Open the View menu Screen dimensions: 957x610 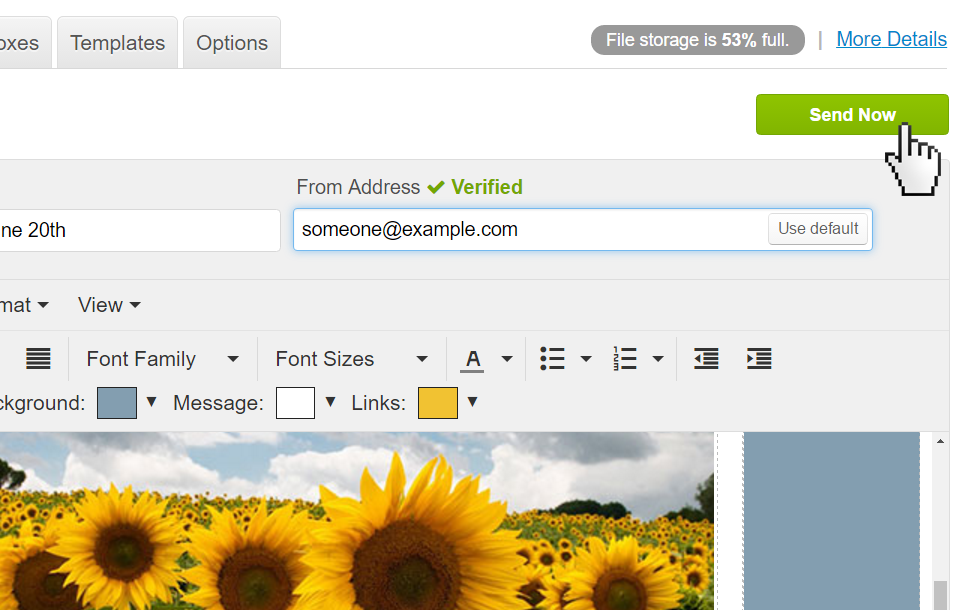tap(109, 305)
